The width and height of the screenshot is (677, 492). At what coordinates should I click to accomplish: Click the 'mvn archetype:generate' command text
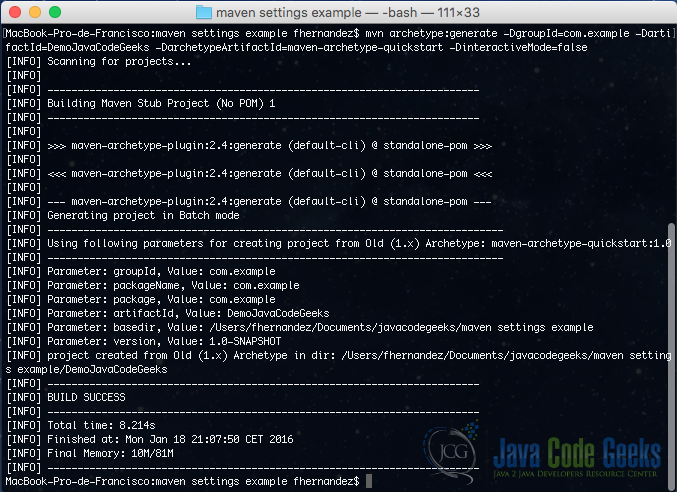[x=431, y=34]
